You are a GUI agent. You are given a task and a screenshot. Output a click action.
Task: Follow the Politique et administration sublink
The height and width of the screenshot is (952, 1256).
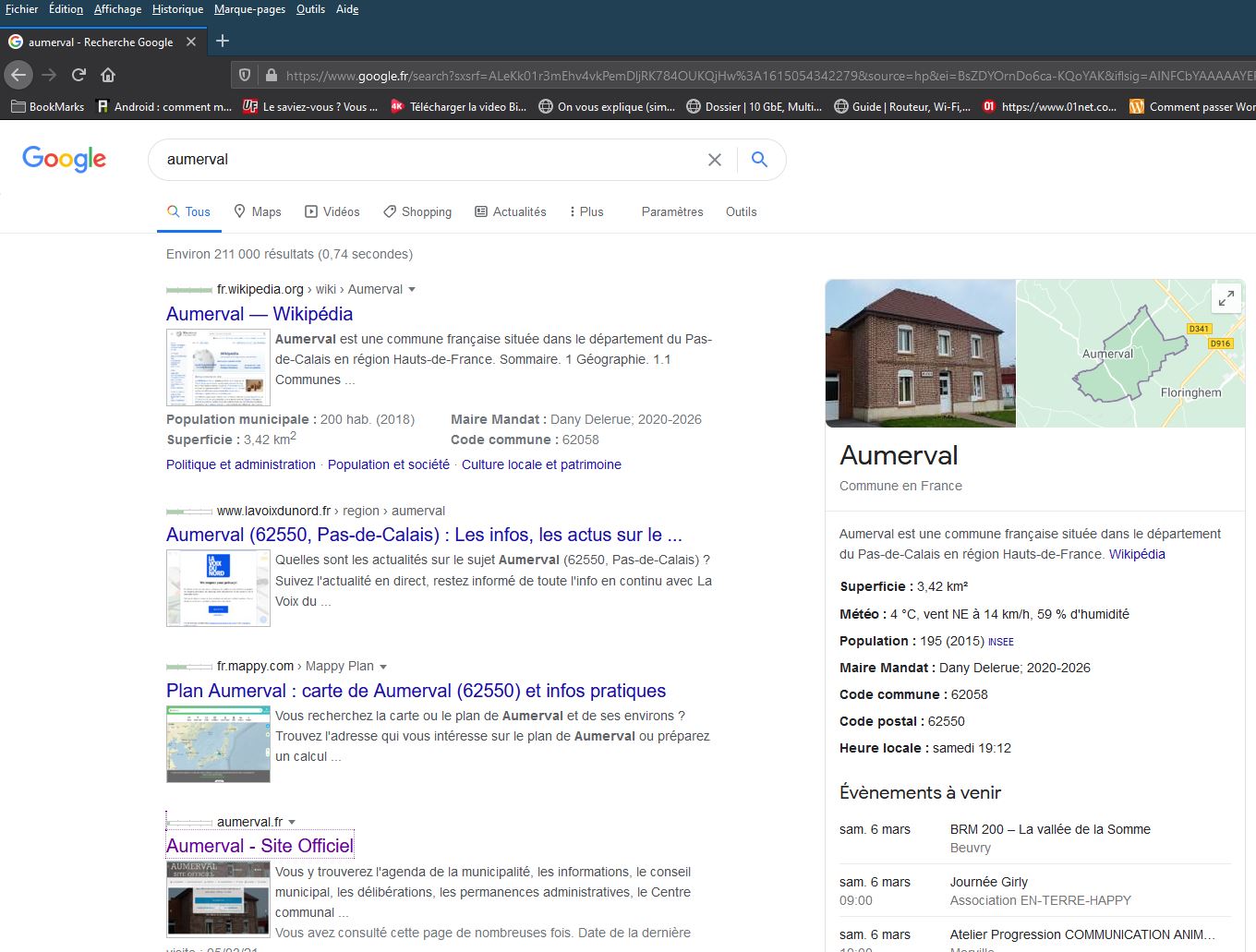point(241,464)
